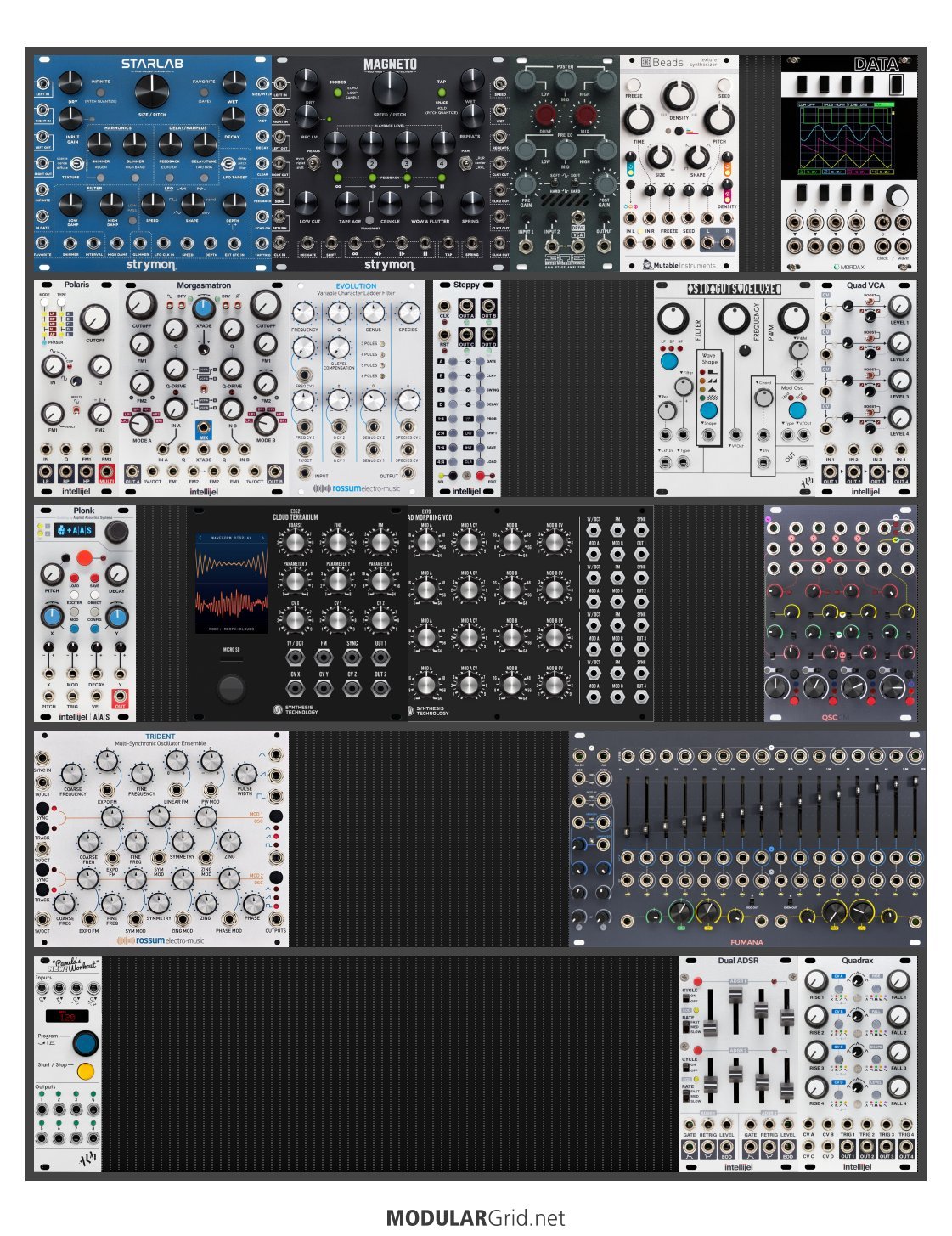Image resolution: width=952 pixels, height=1236 pixels.
Task: Click the SPRING knob on Magneto
Action: click(471, 203)
